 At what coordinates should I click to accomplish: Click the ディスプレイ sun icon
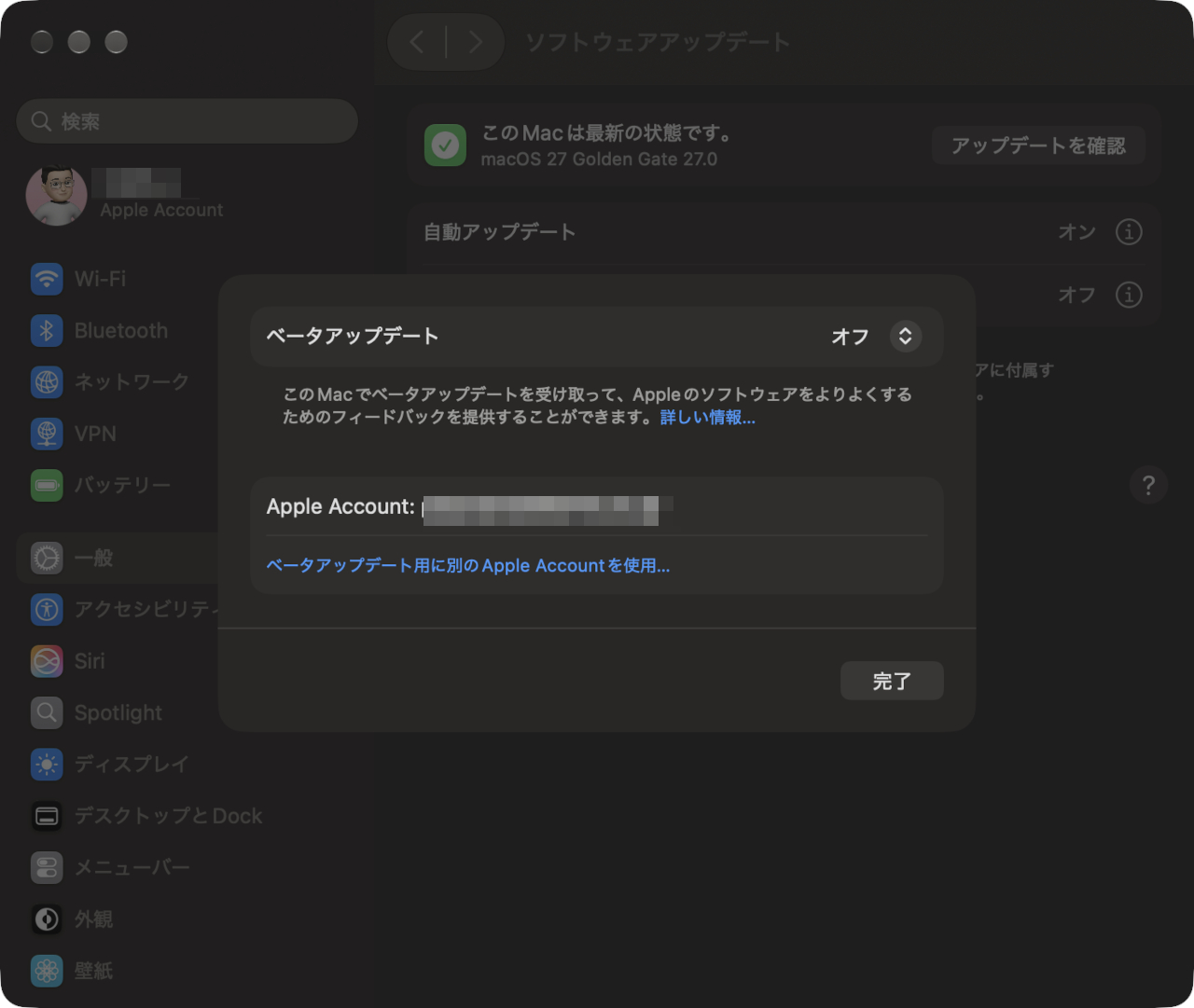[x=47, y=765]
